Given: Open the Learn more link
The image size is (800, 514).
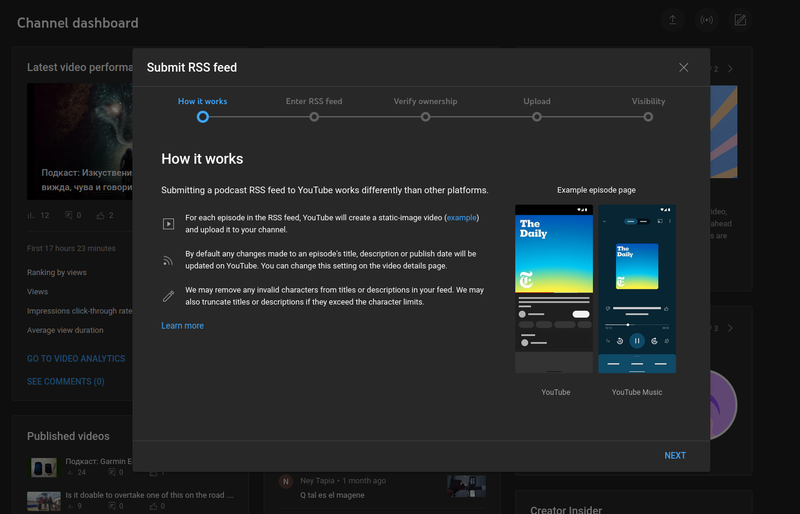Looking at the screenshot, I should (182, 326).
